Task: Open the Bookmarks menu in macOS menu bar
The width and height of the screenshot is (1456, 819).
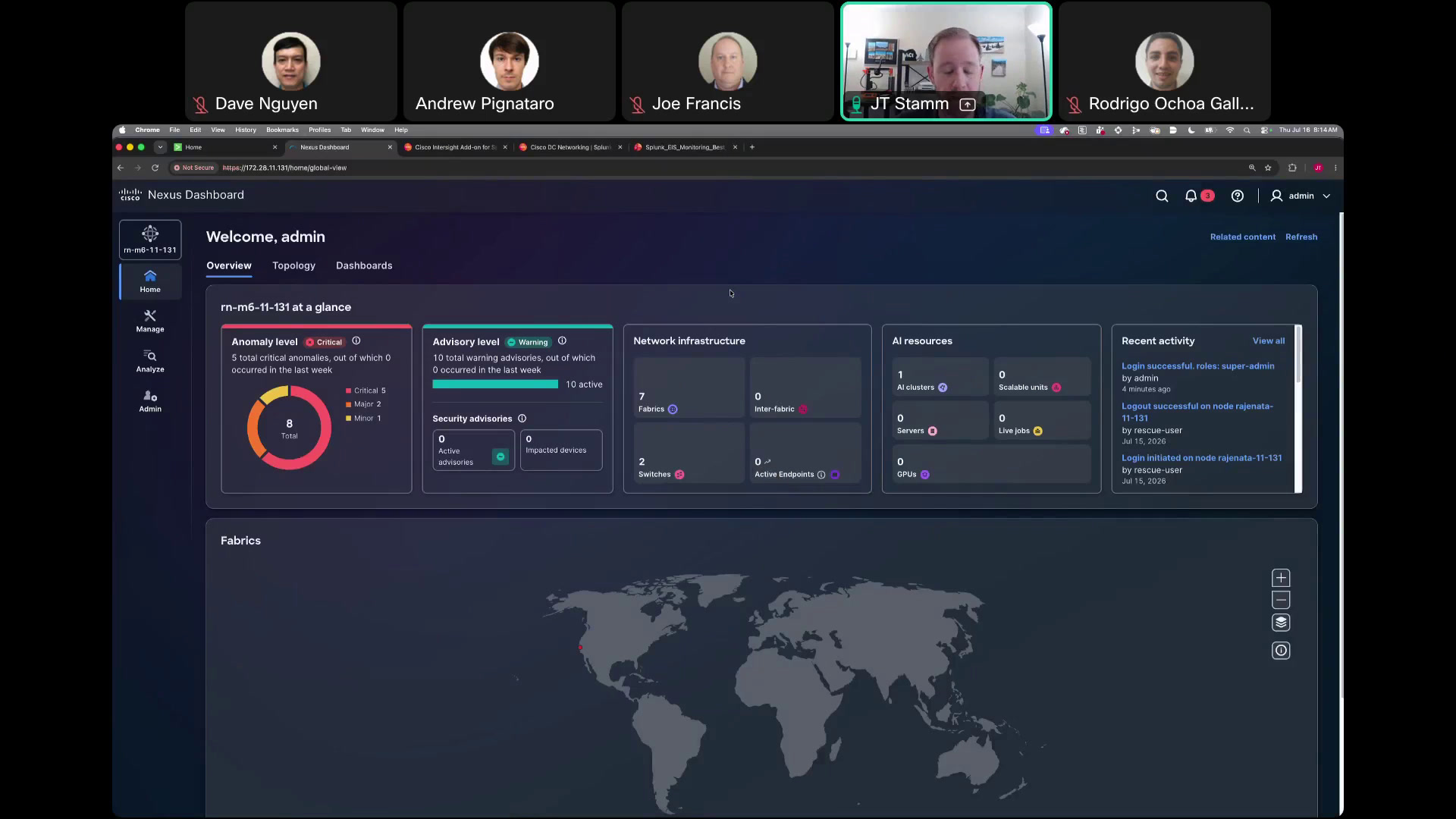Action: pyautogui.click(x=282, y=130)
